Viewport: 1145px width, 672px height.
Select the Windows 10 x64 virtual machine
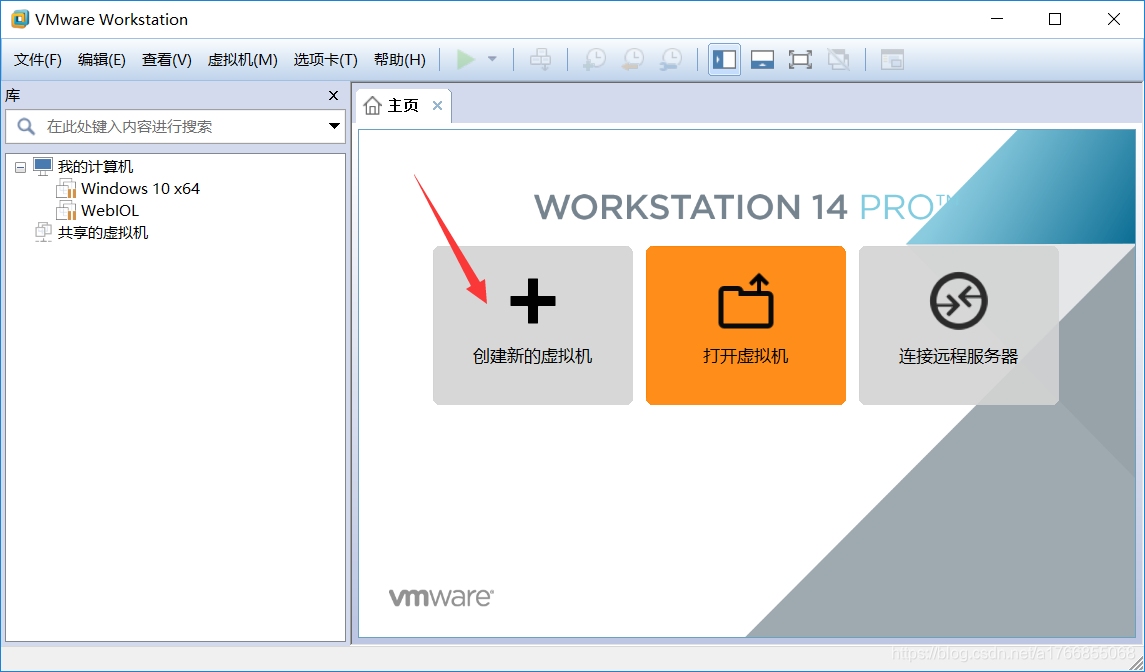point(140,188)
